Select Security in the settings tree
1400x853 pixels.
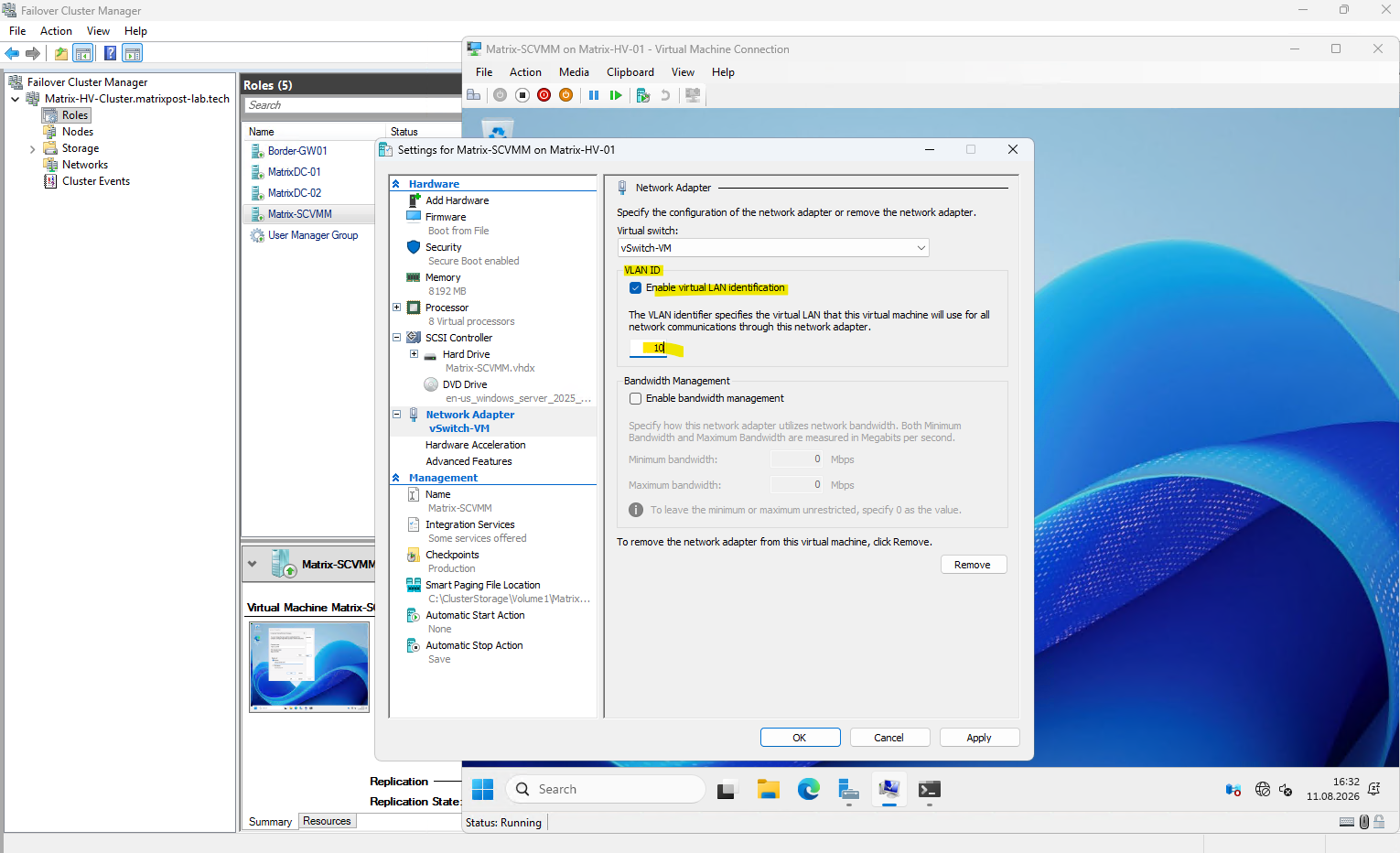[x=443, y=247]
